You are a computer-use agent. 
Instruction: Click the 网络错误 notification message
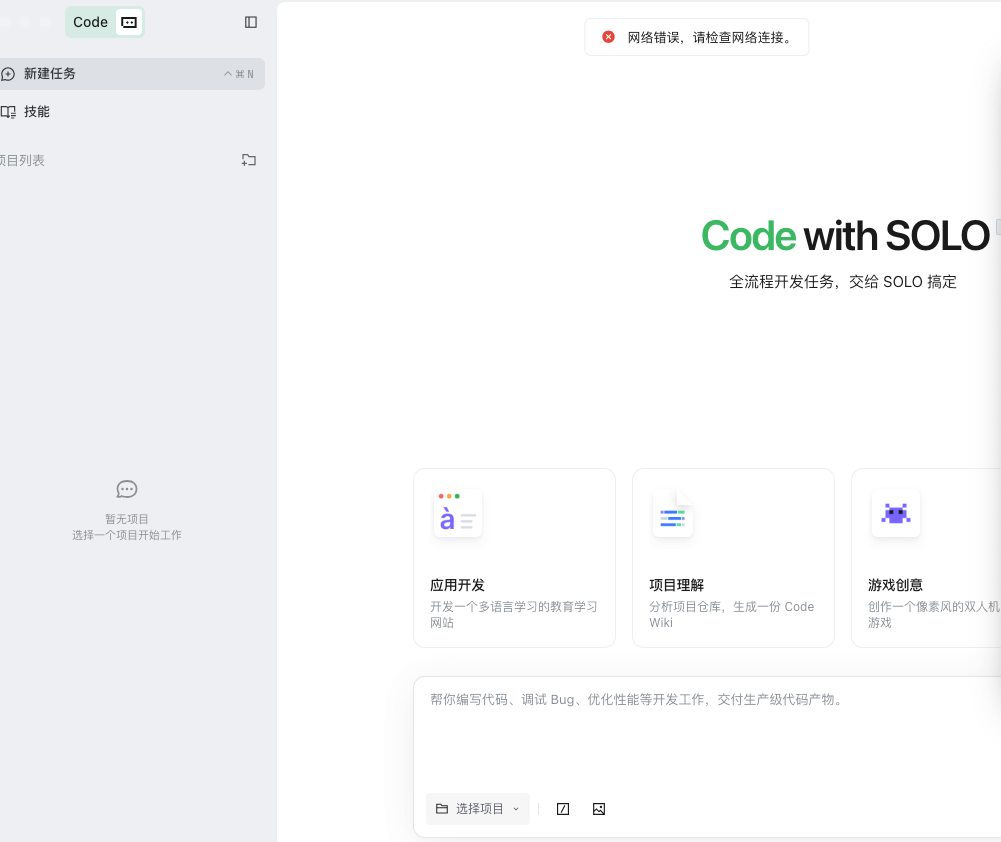709,38
